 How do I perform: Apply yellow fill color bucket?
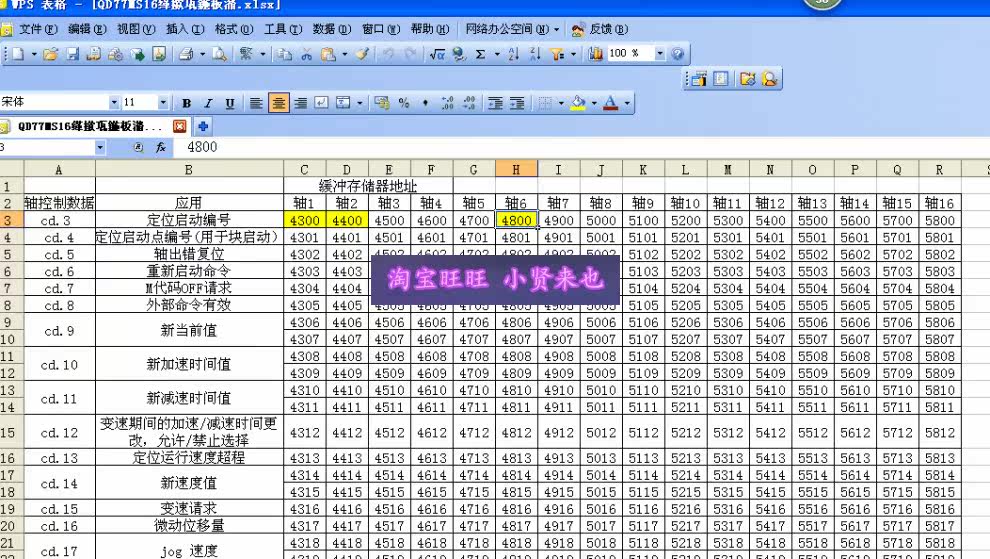(x=578, y=103)
